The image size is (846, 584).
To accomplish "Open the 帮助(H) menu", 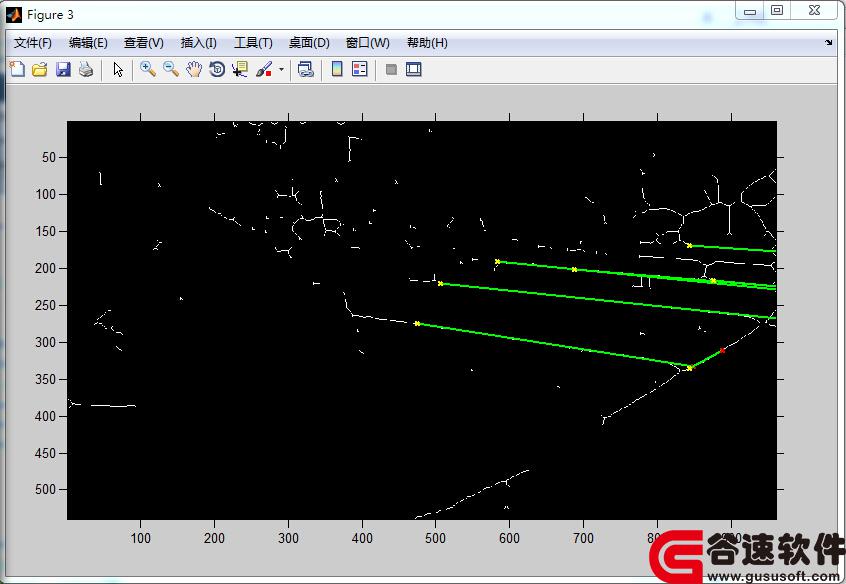I will pos(427,43).
